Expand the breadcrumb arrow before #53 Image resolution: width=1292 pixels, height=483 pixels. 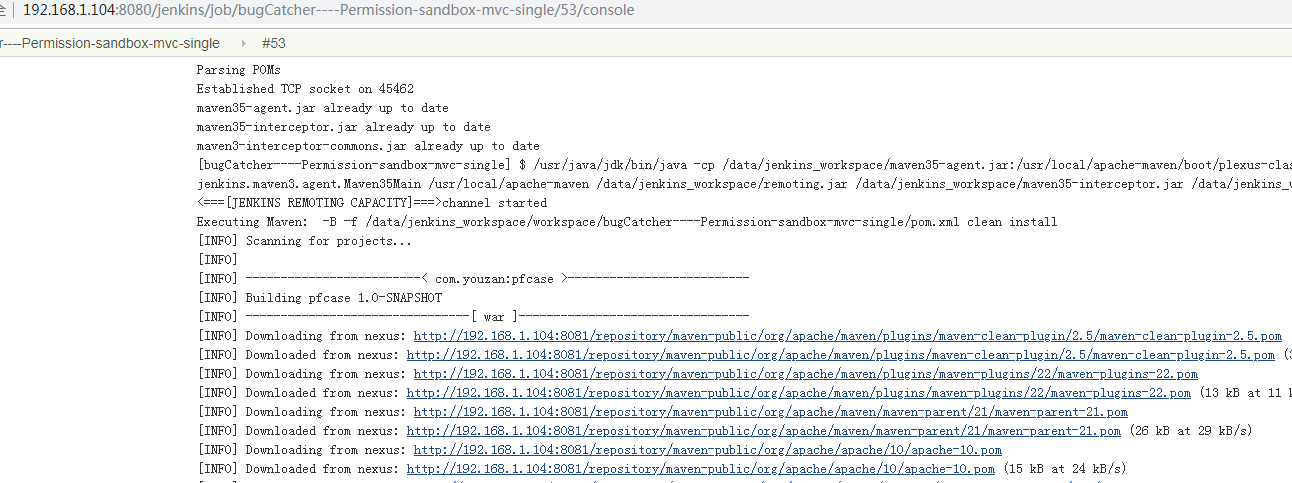(244, 44)
